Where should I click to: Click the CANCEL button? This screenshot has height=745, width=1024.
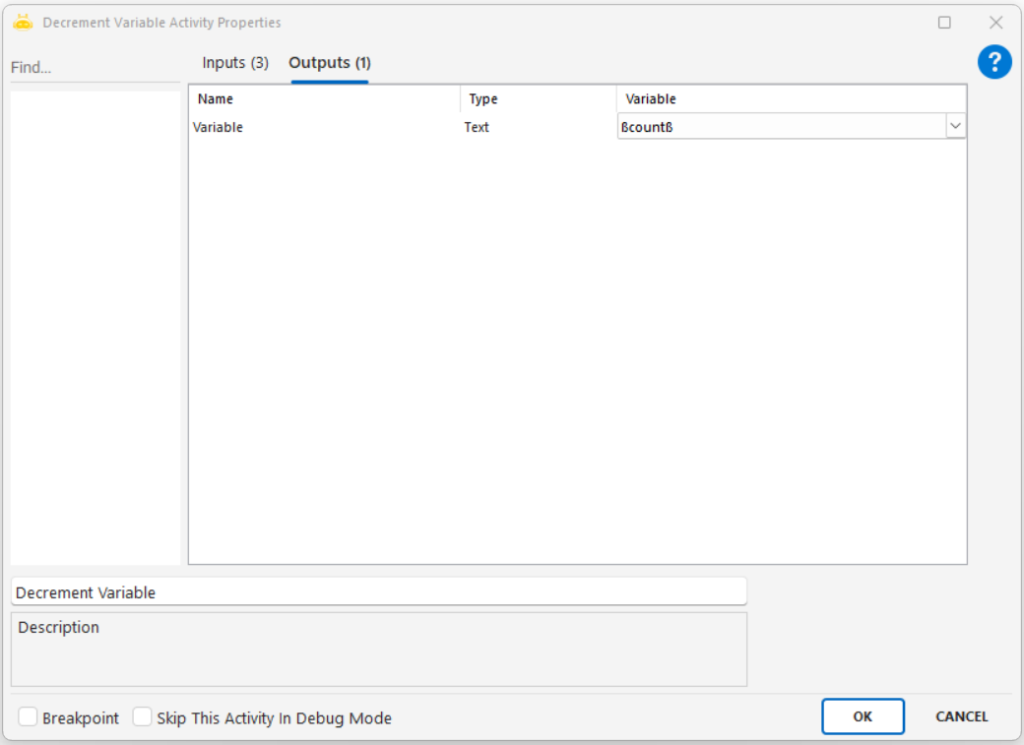pyautogui.click(x=961, y=716)
